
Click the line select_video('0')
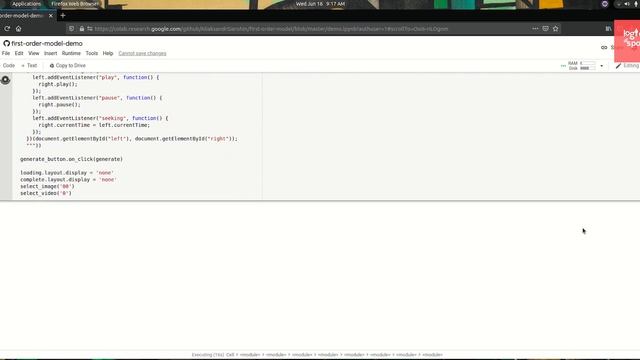(x=46, y=193)
